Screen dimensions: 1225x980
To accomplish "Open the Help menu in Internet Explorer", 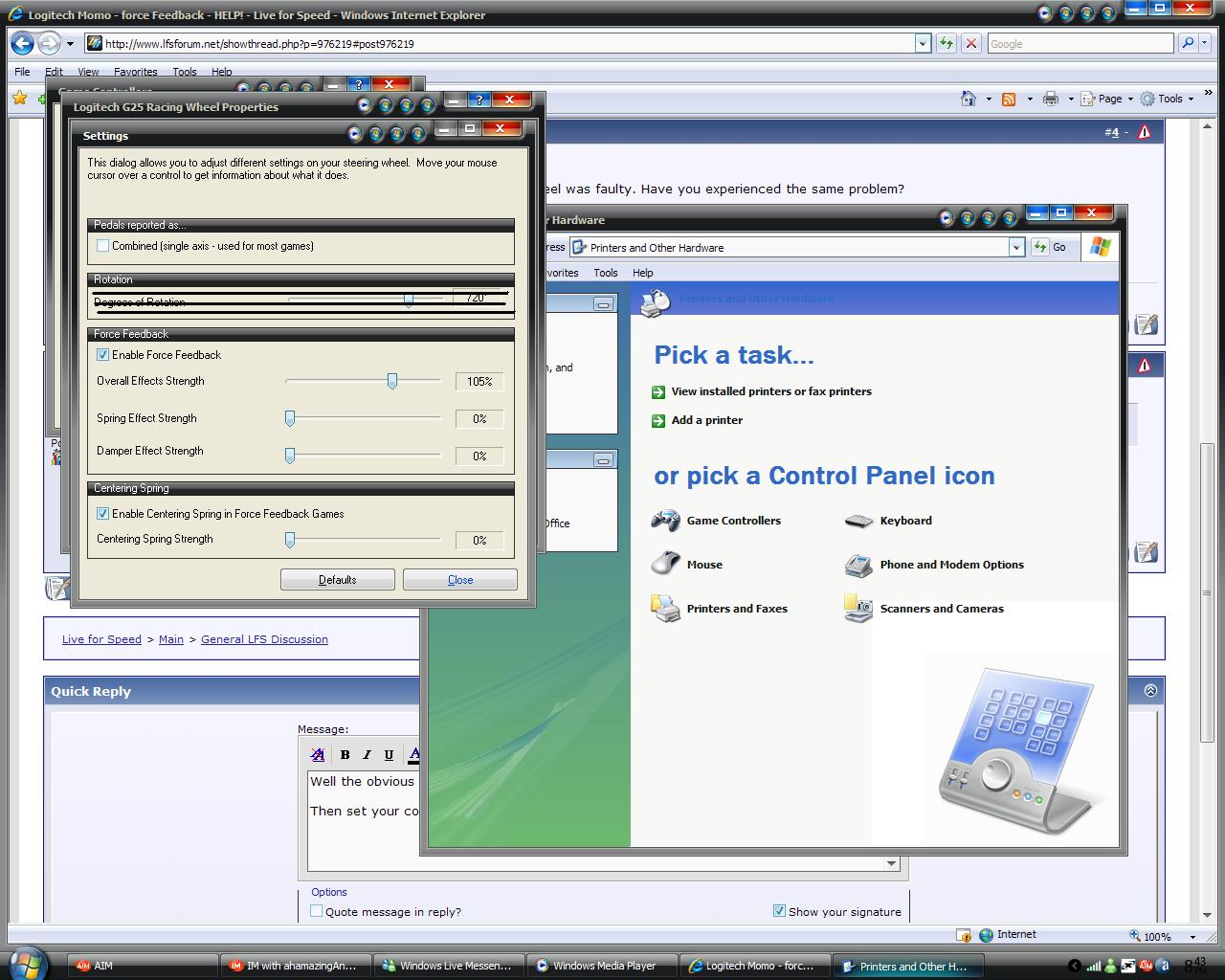I will (x=221, y=72).
